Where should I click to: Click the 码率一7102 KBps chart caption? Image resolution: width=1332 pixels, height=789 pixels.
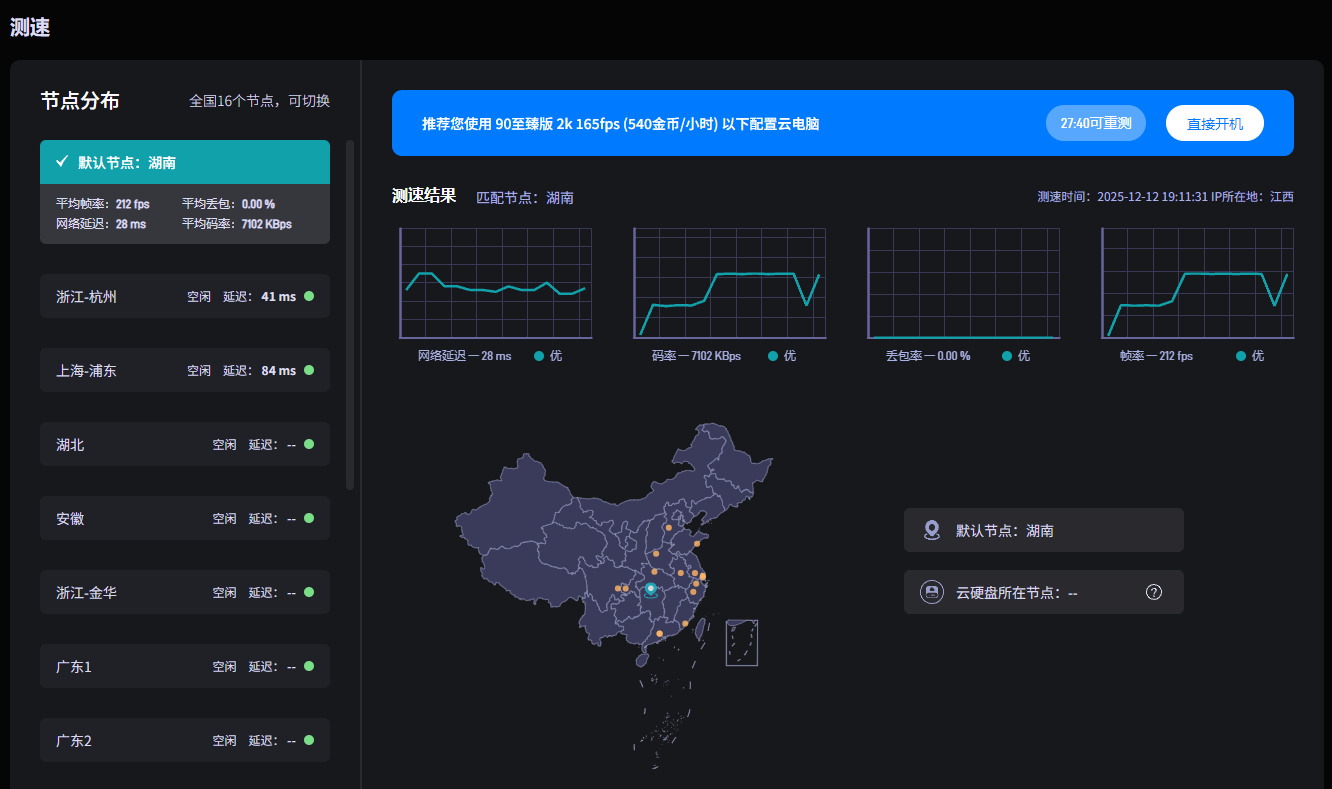(696, 356)
